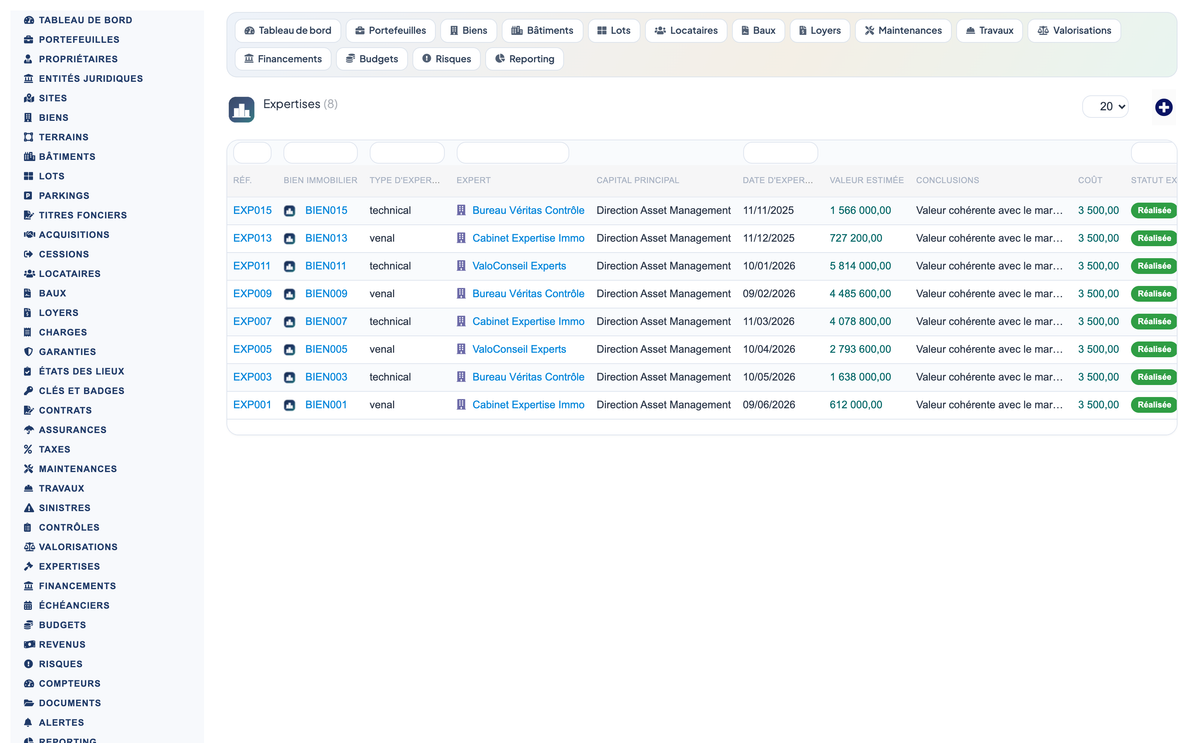Screen dimensions: 1200x743
Task: Open rows-per-page dropdown showing 20
Action: point(1105,106)
